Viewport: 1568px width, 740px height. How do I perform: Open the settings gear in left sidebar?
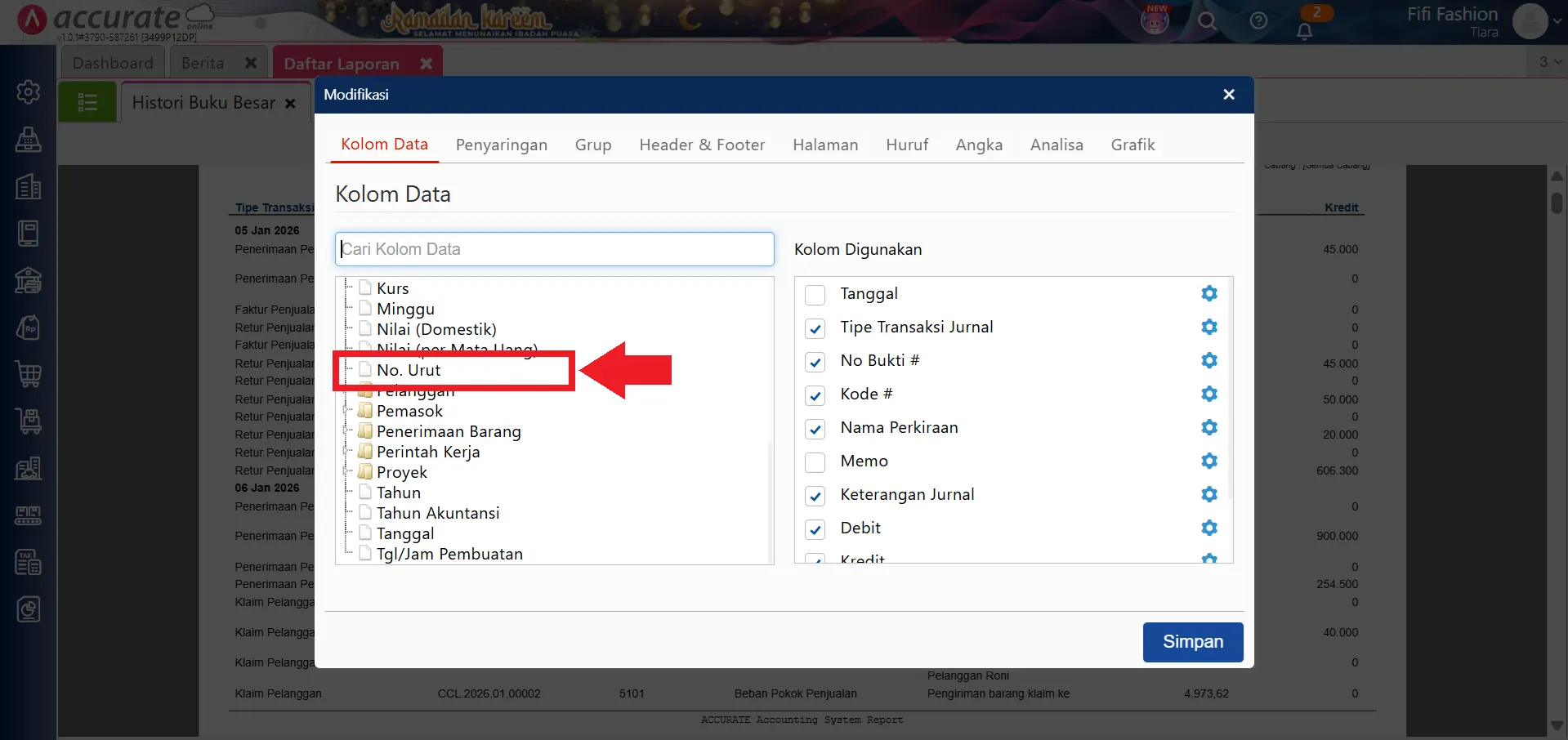29,92
